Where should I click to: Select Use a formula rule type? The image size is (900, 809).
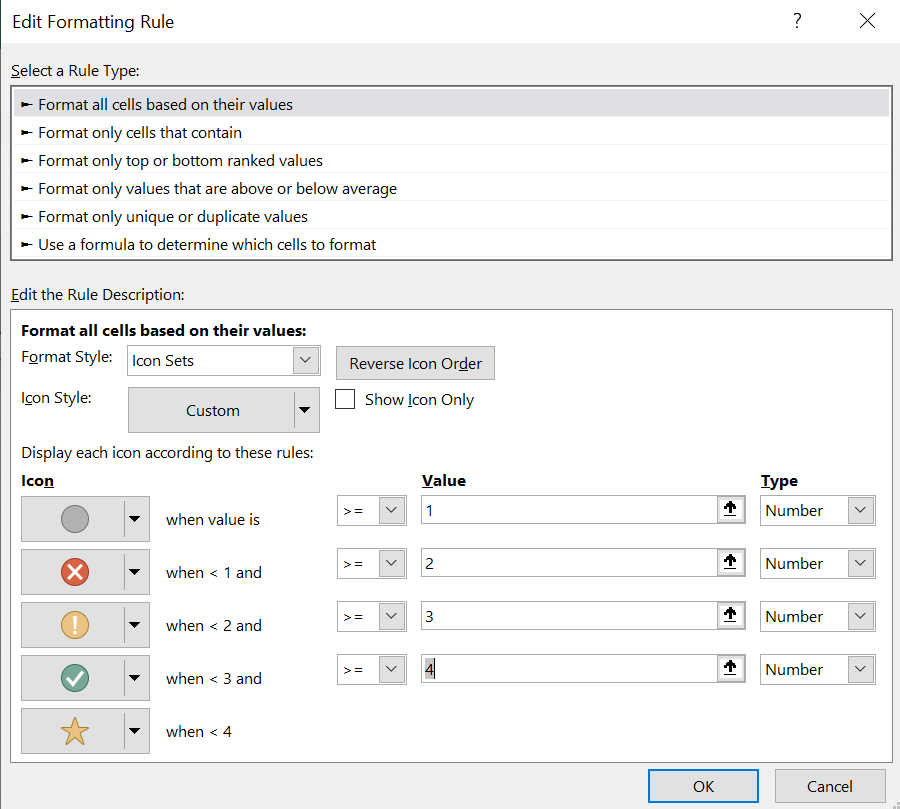click(x=451, y=245)
